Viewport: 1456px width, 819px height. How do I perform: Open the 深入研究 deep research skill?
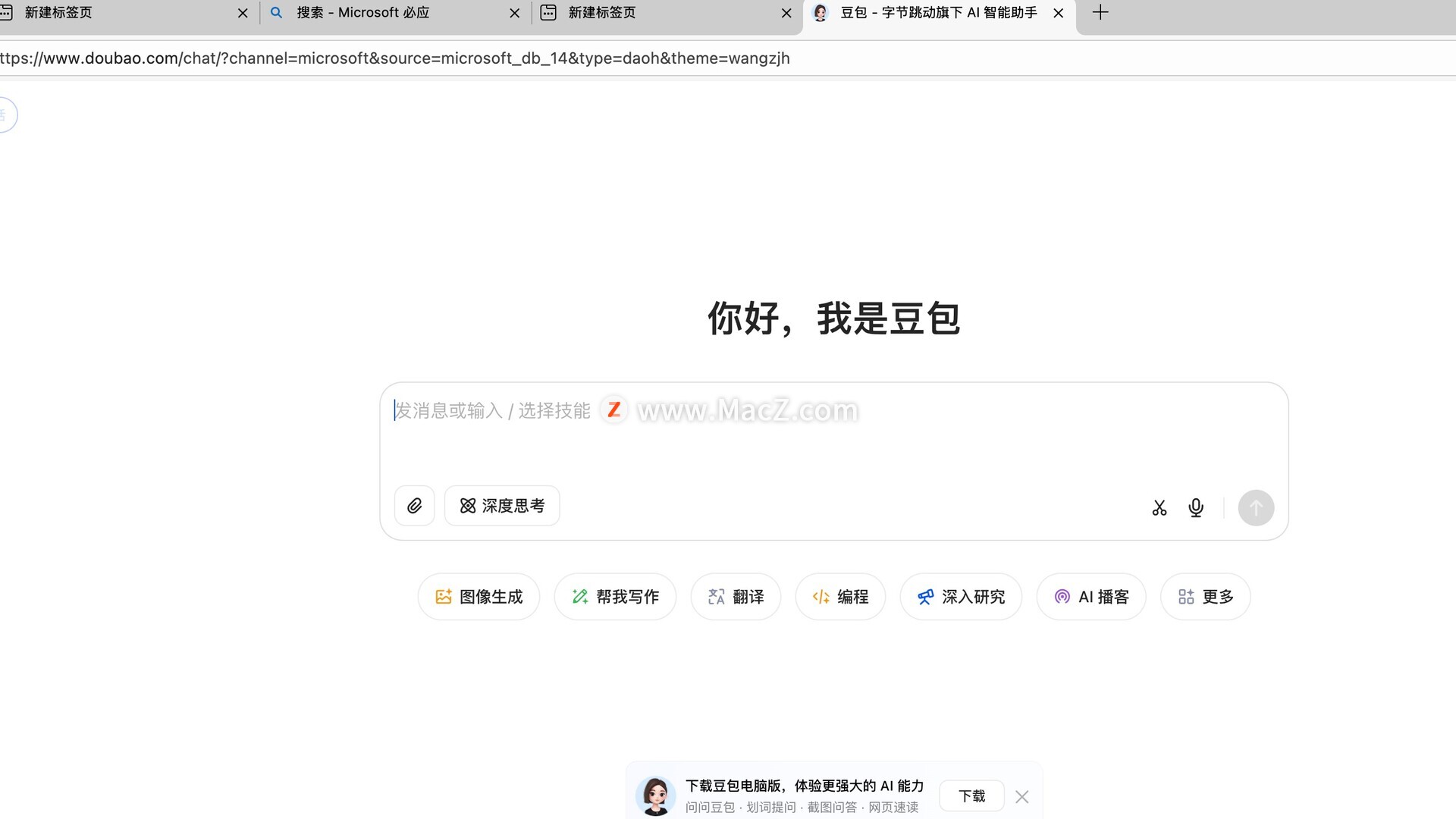[961, 597]
